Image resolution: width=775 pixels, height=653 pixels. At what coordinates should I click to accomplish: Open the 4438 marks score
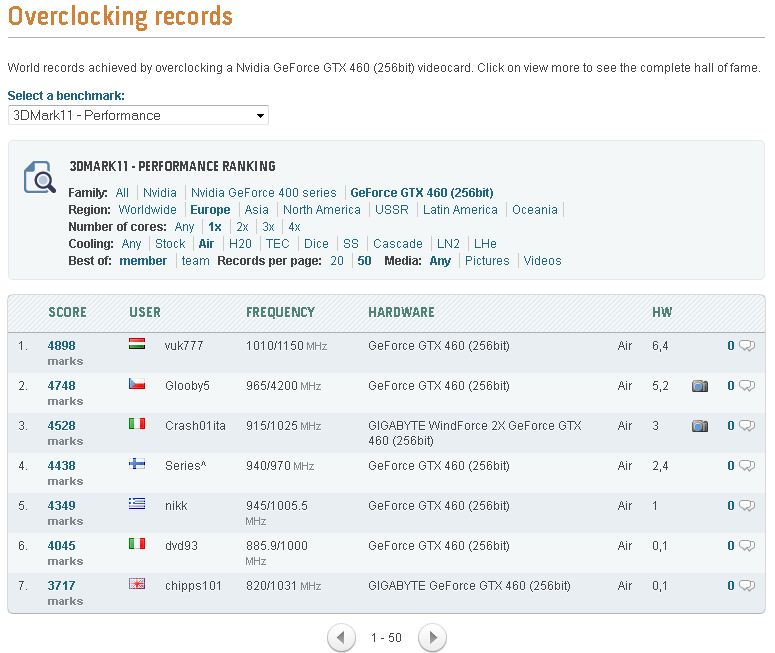(61, 466)
